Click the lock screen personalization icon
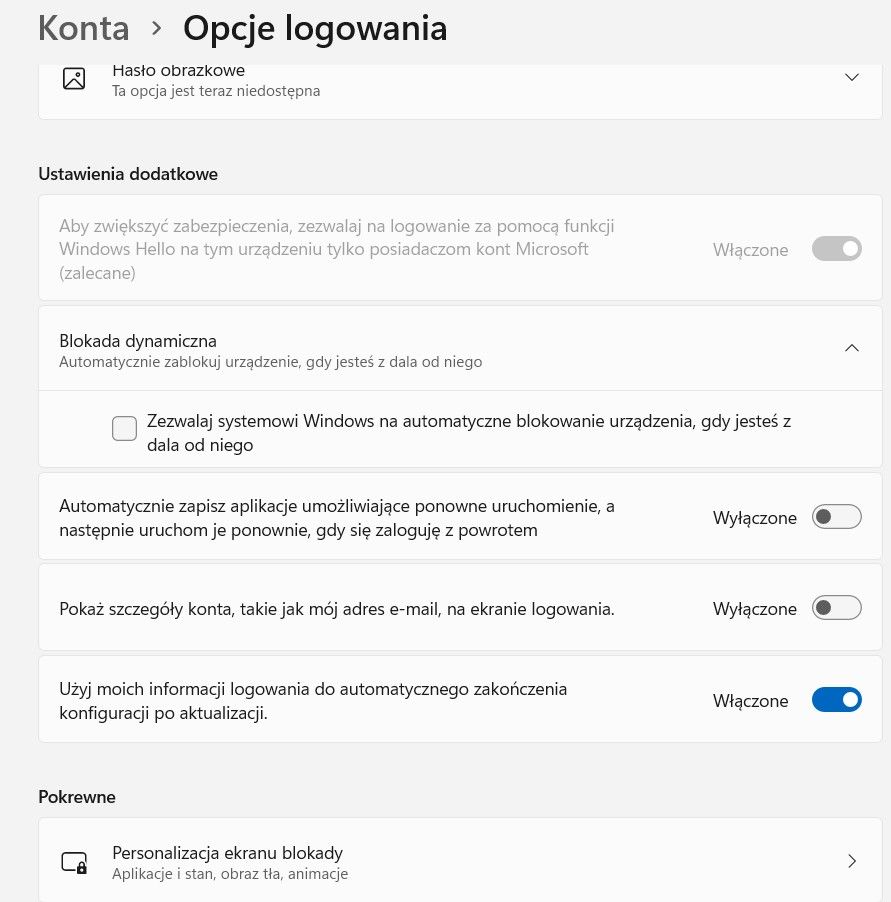The width and height of the screenshot is (891, 902). click(x=74, y=862)
